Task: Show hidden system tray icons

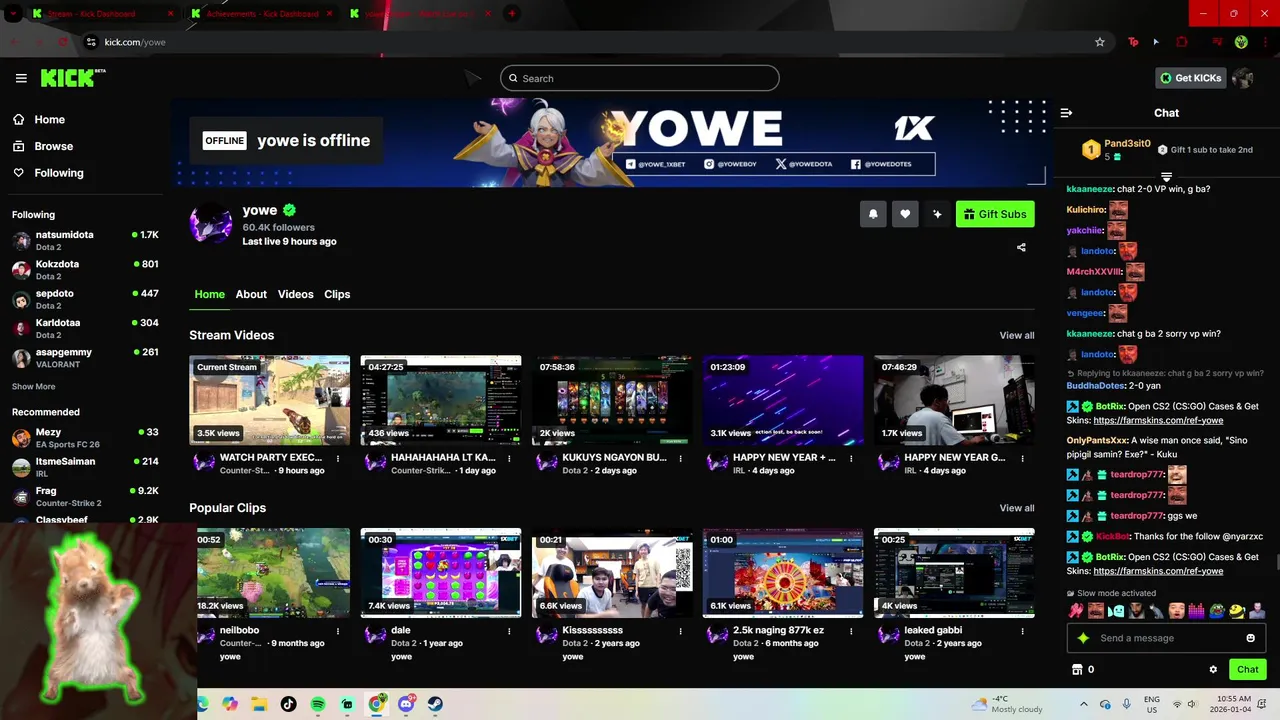Action: pos(1083,704)
